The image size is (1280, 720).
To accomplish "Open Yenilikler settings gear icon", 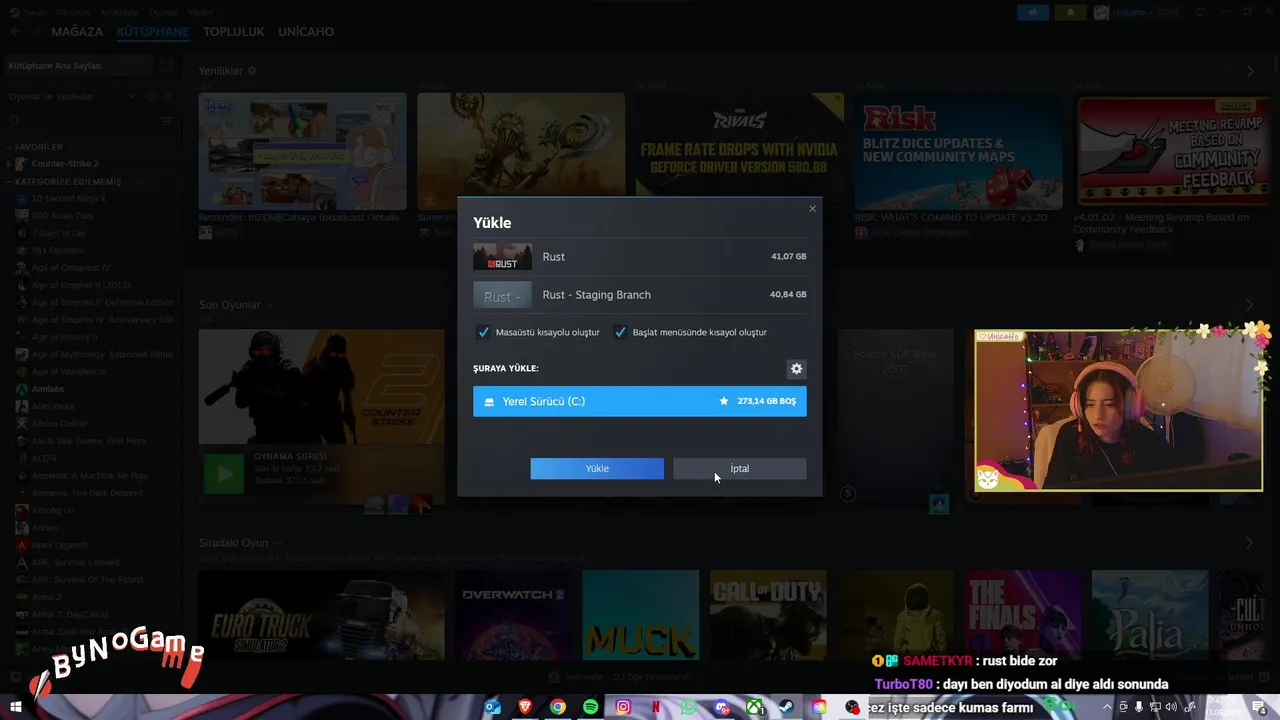I will coord(252,71).
